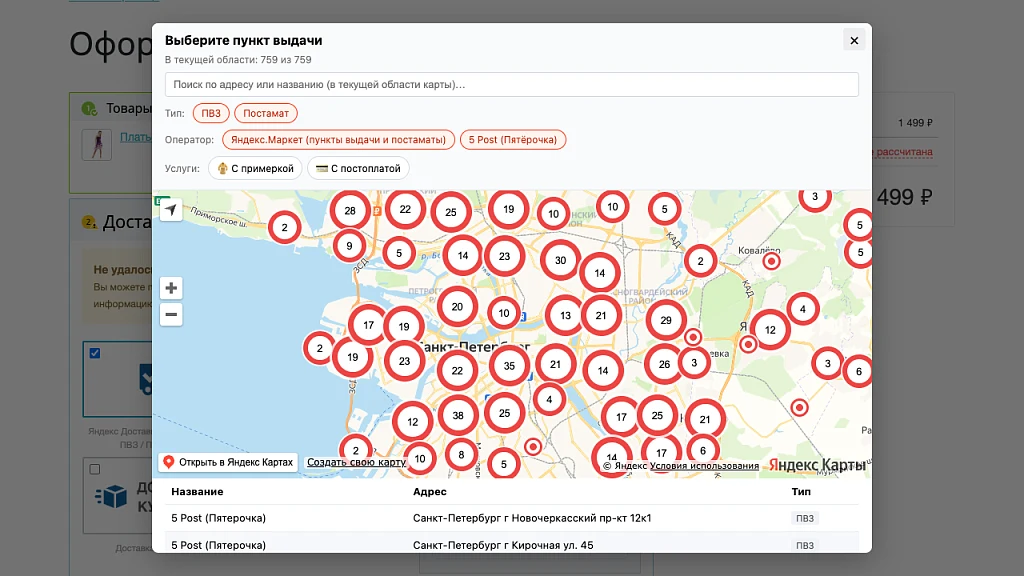
Task: Select the Кирочная ул. 45 pickup row
Action: [x=511, y=544]
